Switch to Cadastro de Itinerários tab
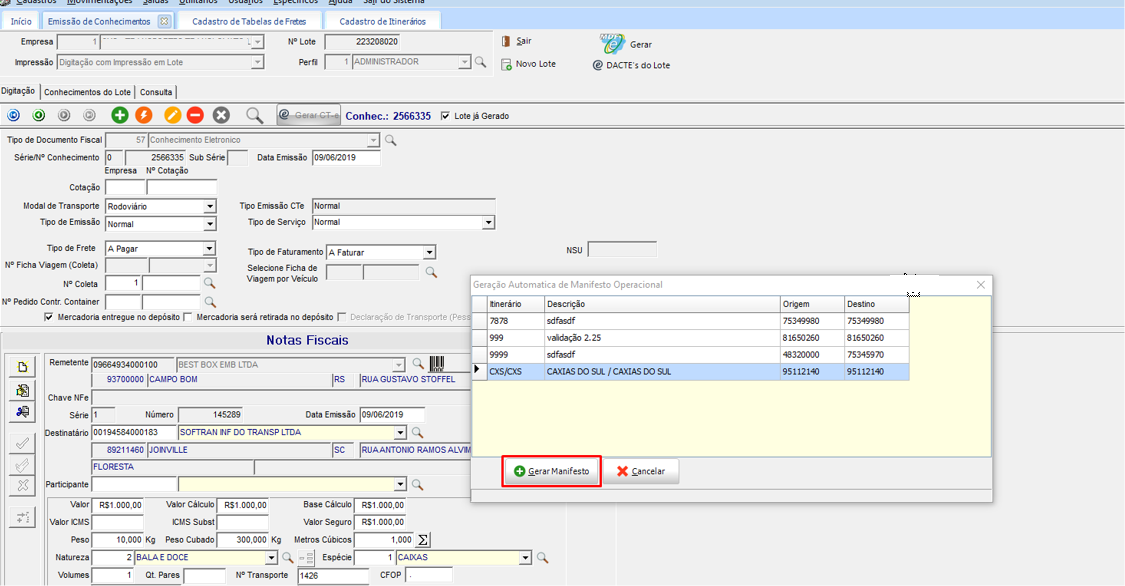Screen dimensions: 1125x586 tap(382, 21)
